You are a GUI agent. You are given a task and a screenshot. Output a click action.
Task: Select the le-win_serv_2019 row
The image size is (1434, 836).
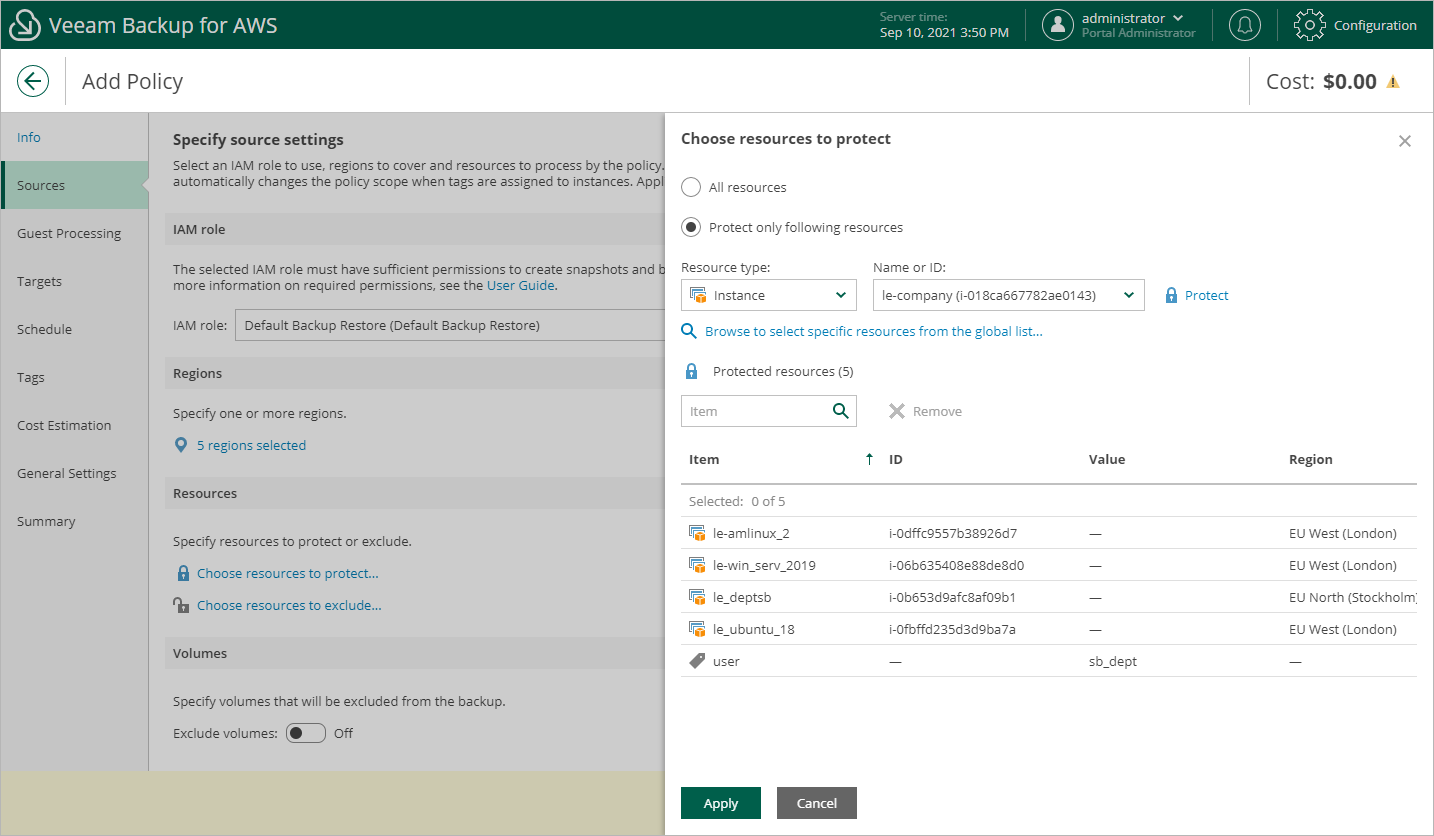click(764, 565)
